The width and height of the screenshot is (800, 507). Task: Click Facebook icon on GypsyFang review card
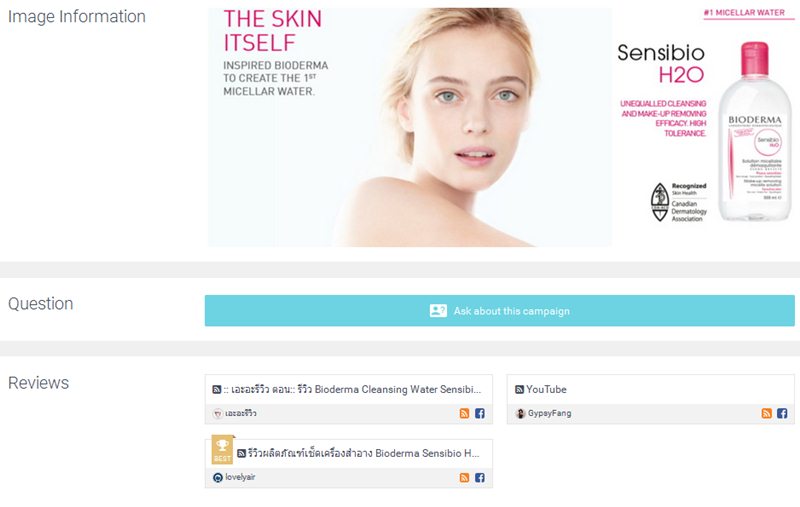click(782, 414)
